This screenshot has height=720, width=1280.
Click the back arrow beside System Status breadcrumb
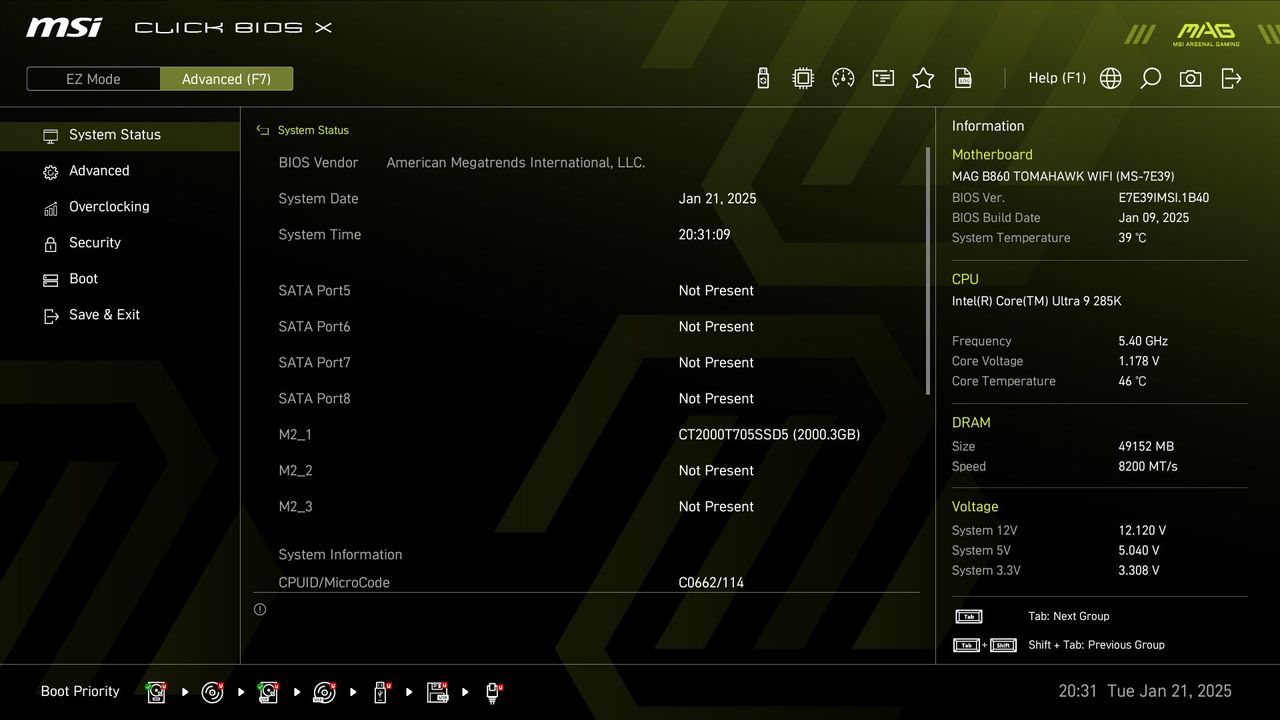[263, 130]
